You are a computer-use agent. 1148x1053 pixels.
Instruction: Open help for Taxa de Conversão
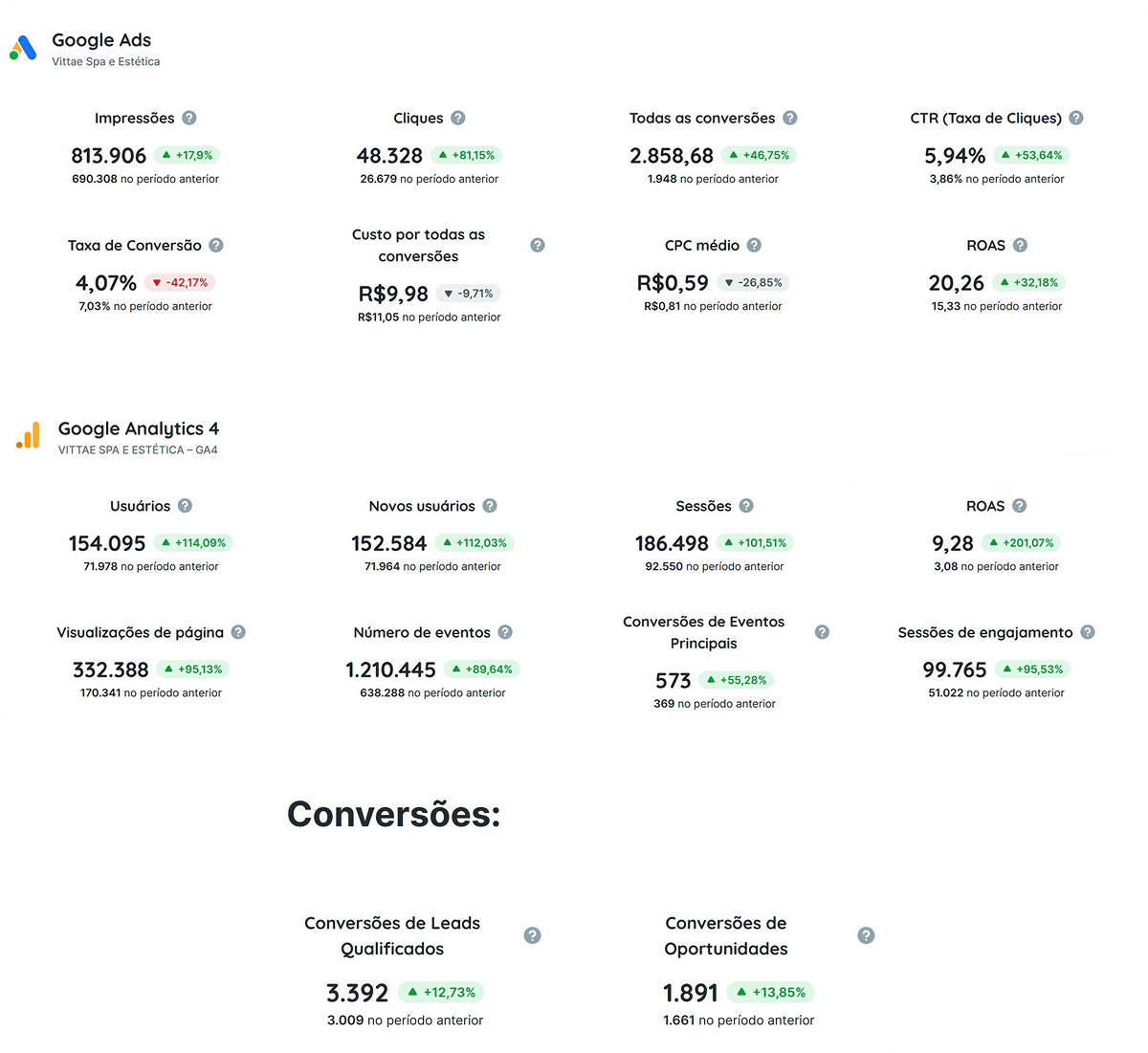pyautogui.click(x=218, y=245)
